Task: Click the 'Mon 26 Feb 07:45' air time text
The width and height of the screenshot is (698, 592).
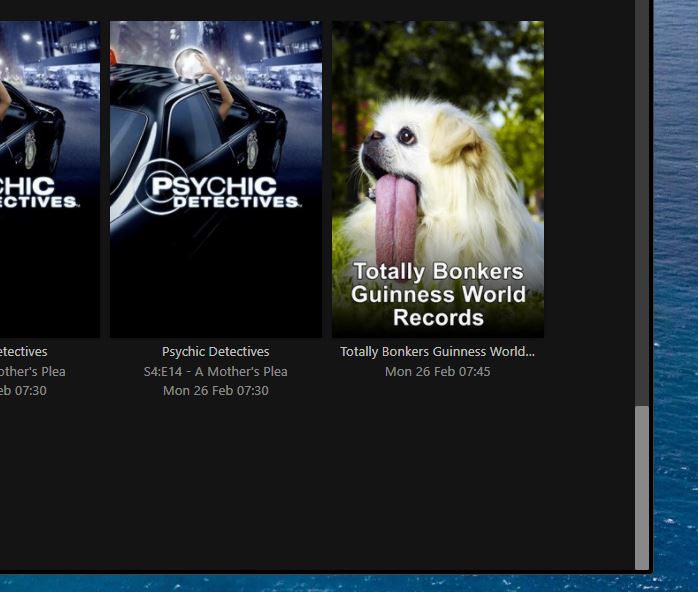Action: pos(438,371)
